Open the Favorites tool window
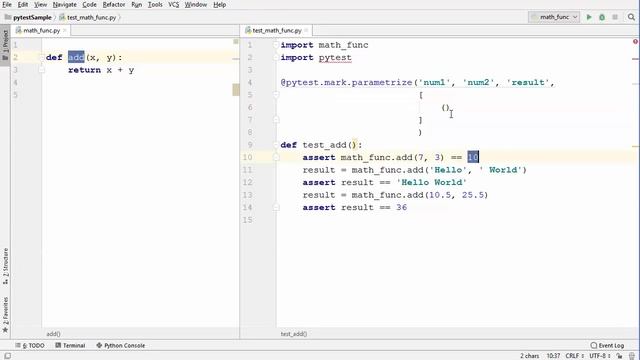 [5, 314]
